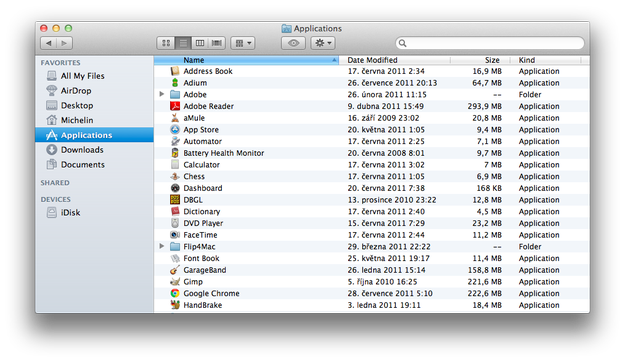Click the date '13. prosince 2010 23:22'
The height and width of the screenshot is (362, 625).
[x=392, y=200]
